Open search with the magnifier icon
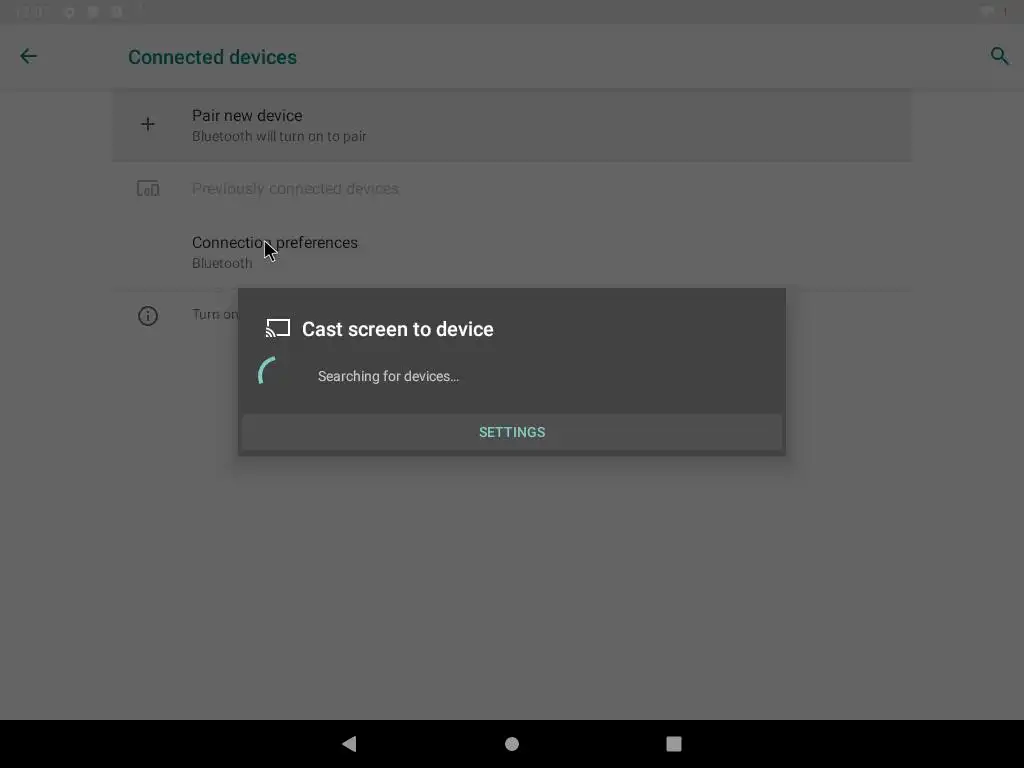The height and width of the screenshot is (768, 1024). pos(999,56)
